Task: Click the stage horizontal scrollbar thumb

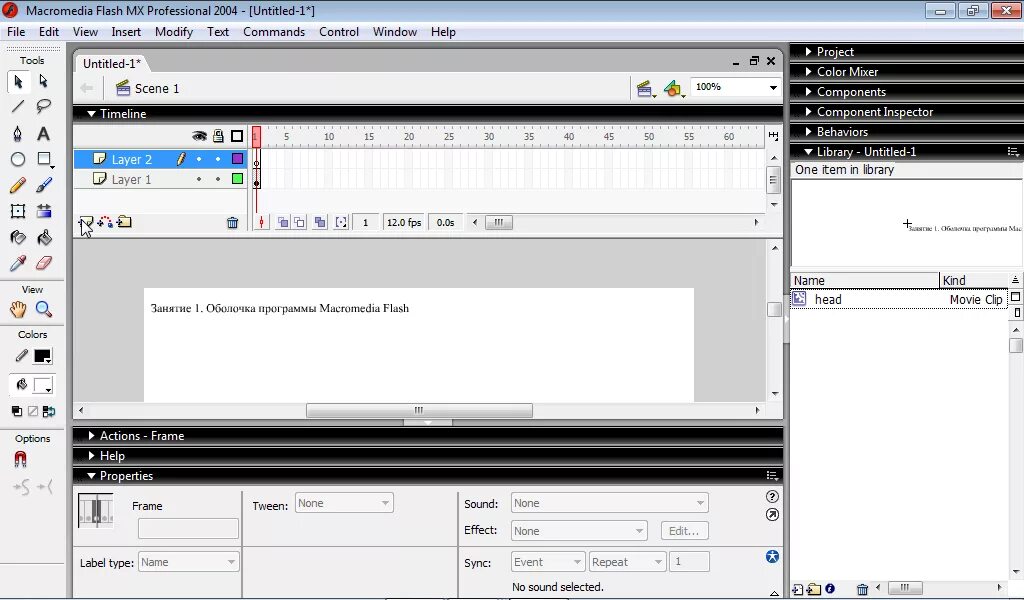Action: coord(419,411)
